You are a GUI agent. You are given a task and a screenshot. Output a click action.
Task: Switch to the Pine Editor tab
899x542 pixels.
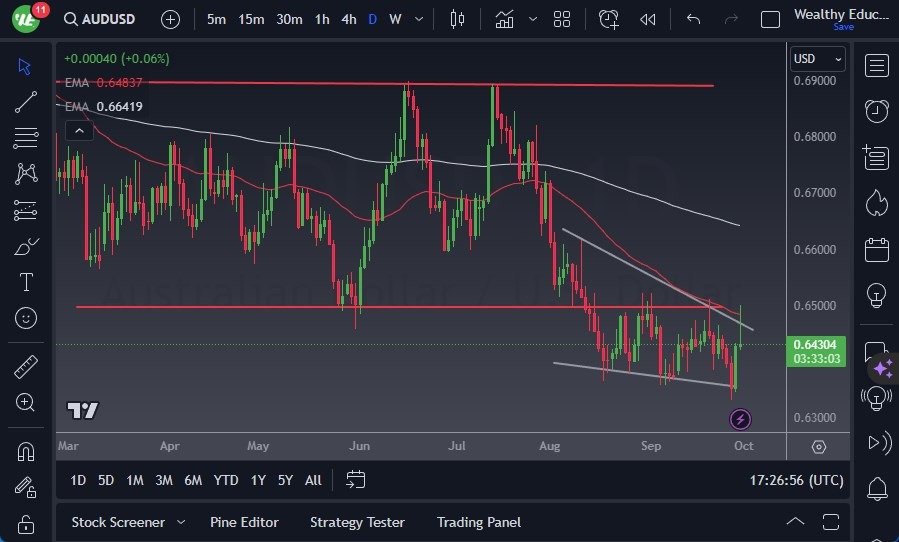click(x=244, y=522)
